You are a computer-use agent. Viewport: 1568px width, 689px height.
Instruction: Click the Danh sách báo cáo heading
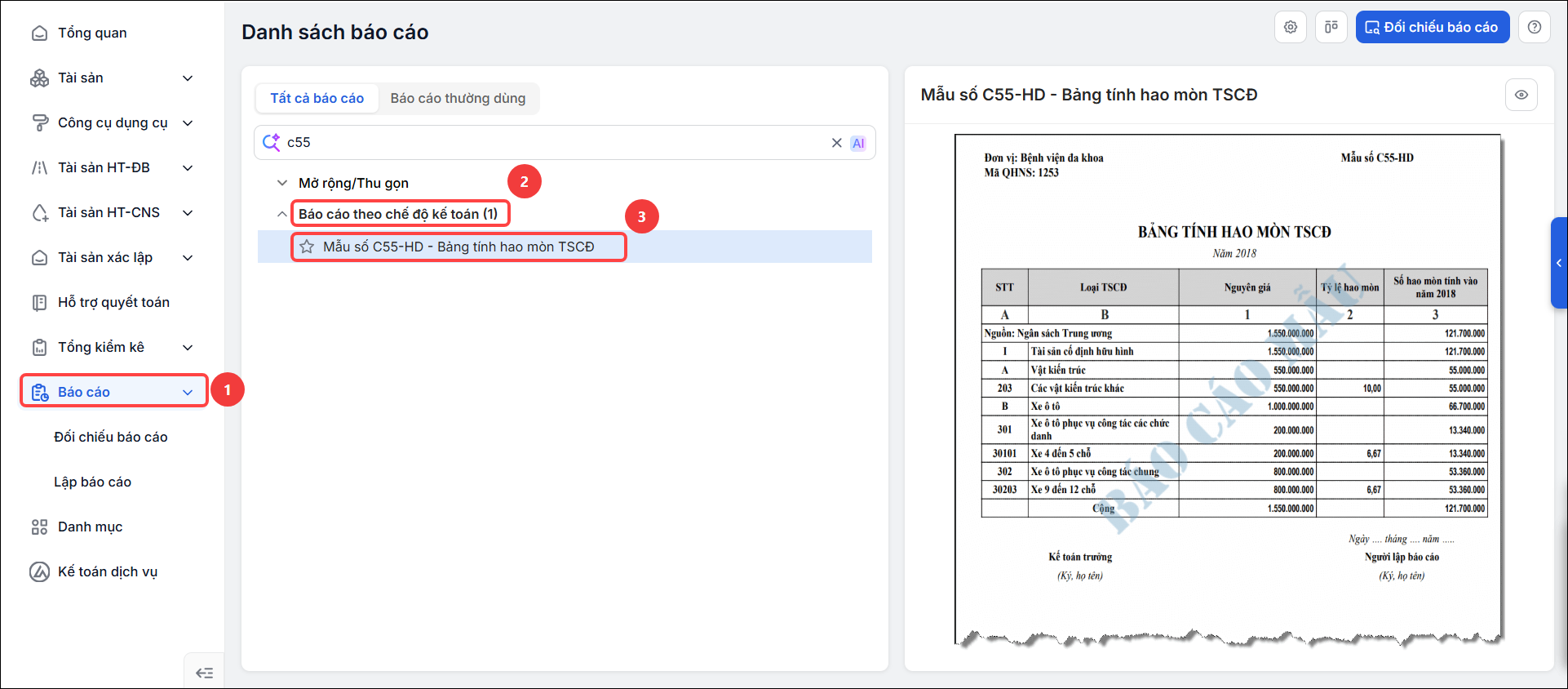(x=334, y=32)
